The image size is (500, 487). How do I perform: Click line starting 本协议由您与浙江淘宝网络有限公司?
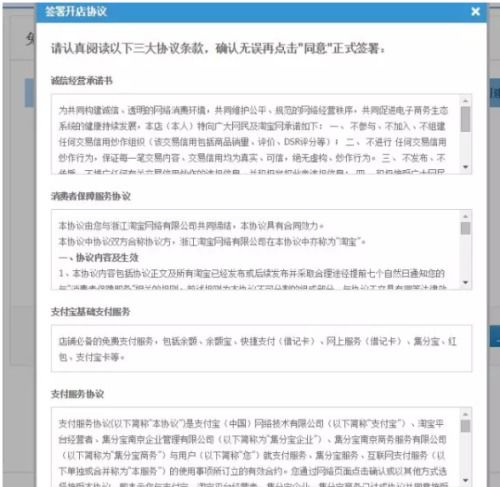191,226
